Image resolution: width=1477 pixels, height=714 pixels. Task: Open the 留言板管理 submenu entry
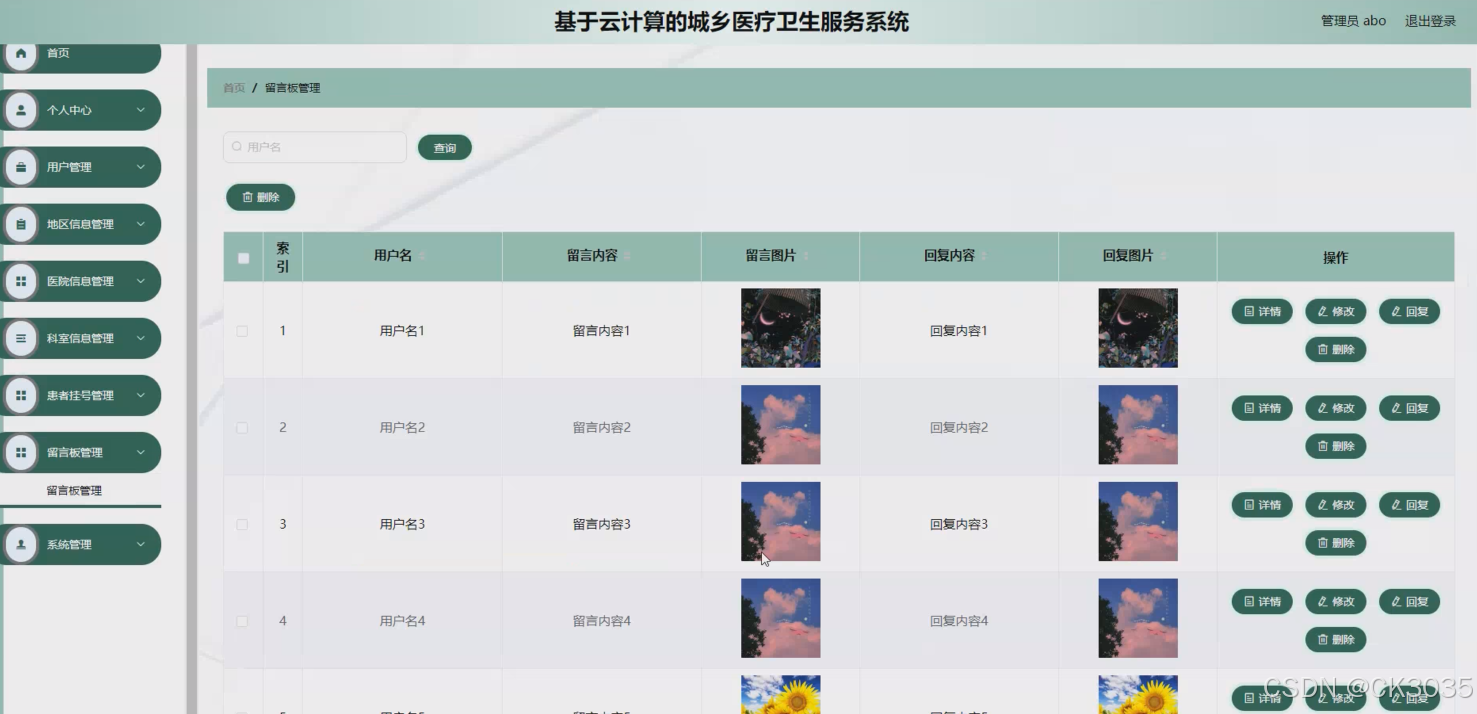click(x=74, y=491)
